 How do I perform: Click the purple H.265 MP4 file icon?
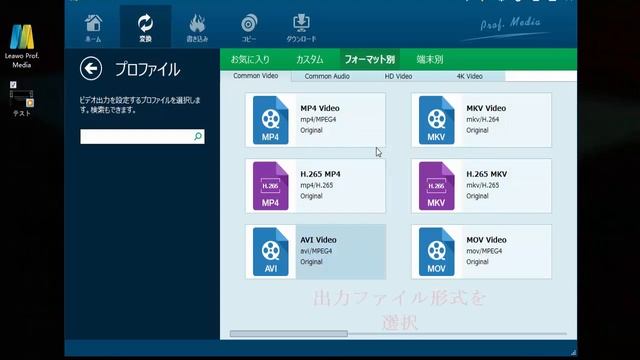point(271,186)
